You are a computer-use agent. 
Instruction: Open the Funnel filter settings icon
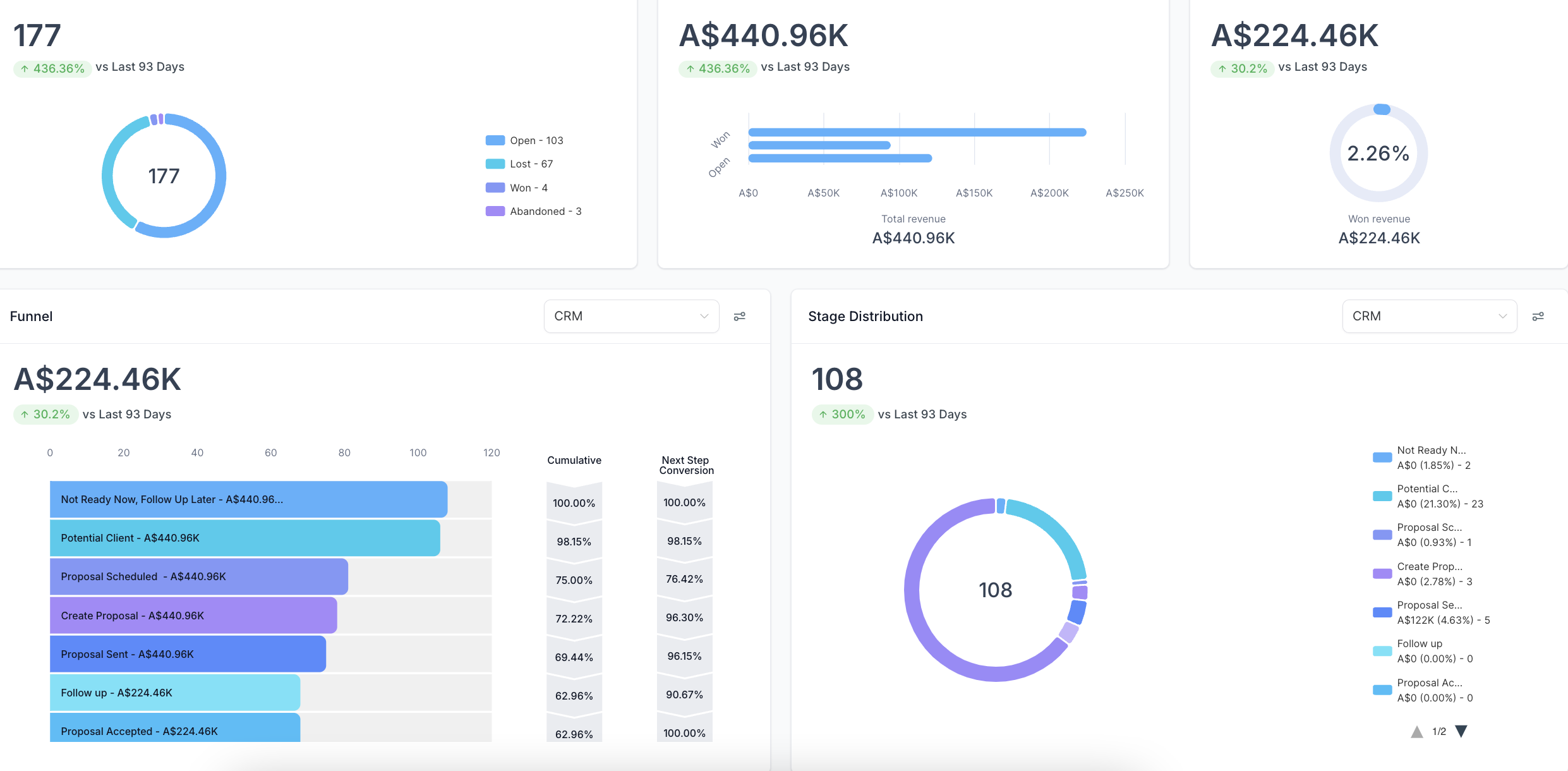(x=740, y=317)
